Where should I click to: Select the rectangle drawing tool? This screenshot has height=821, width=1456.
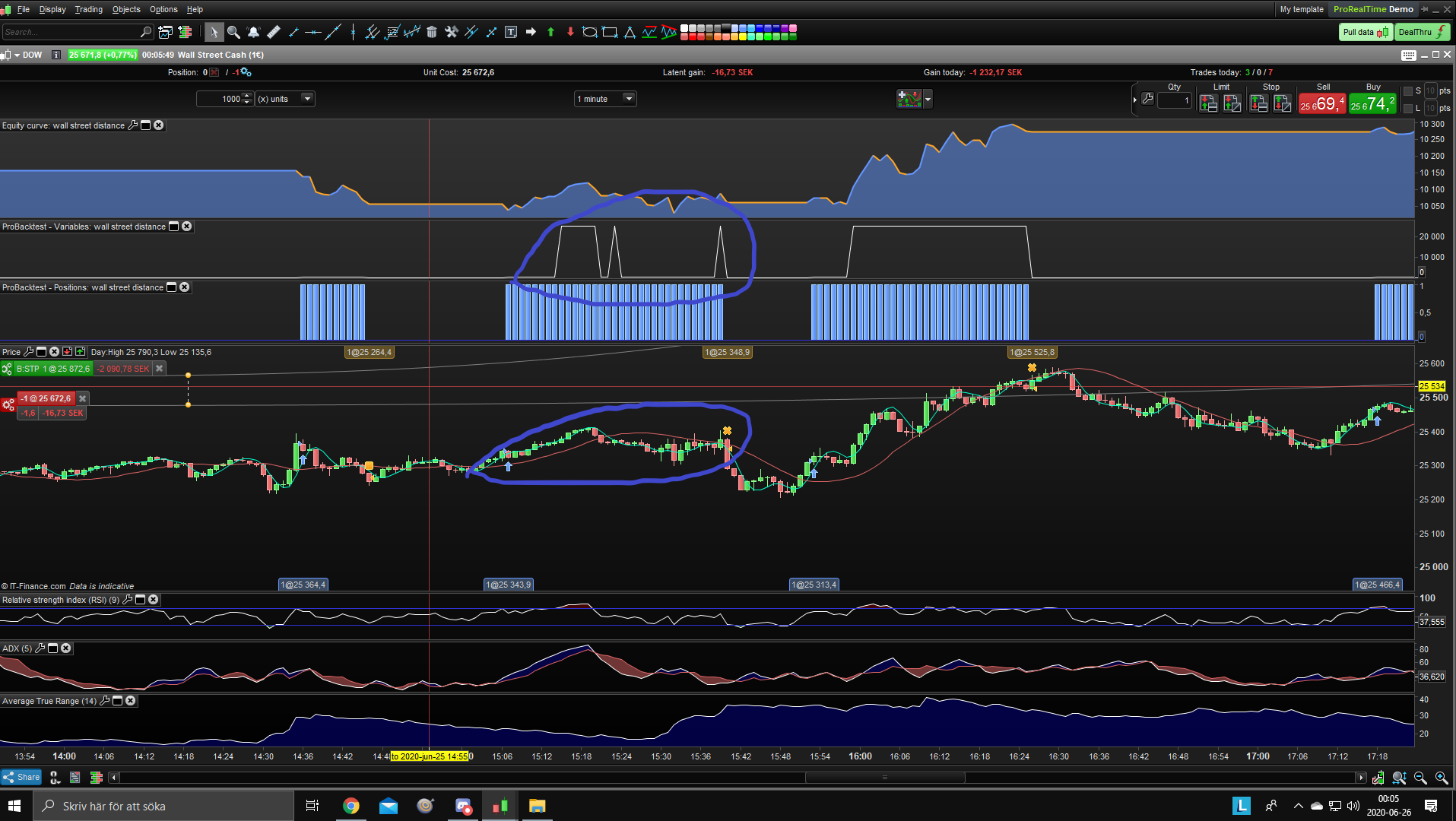(x=610, y=32)
